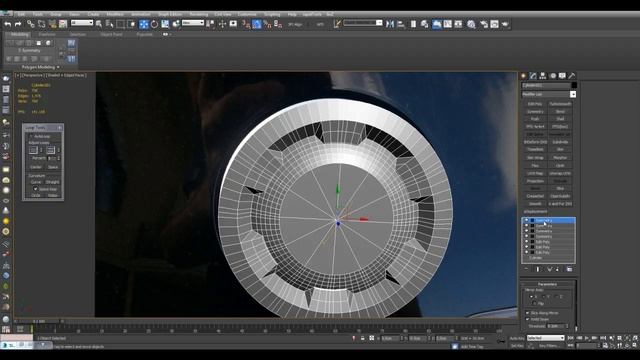Click the Undo arrow in main toolbar
Viewport: 640px width, 360px height.
(7, 24)
